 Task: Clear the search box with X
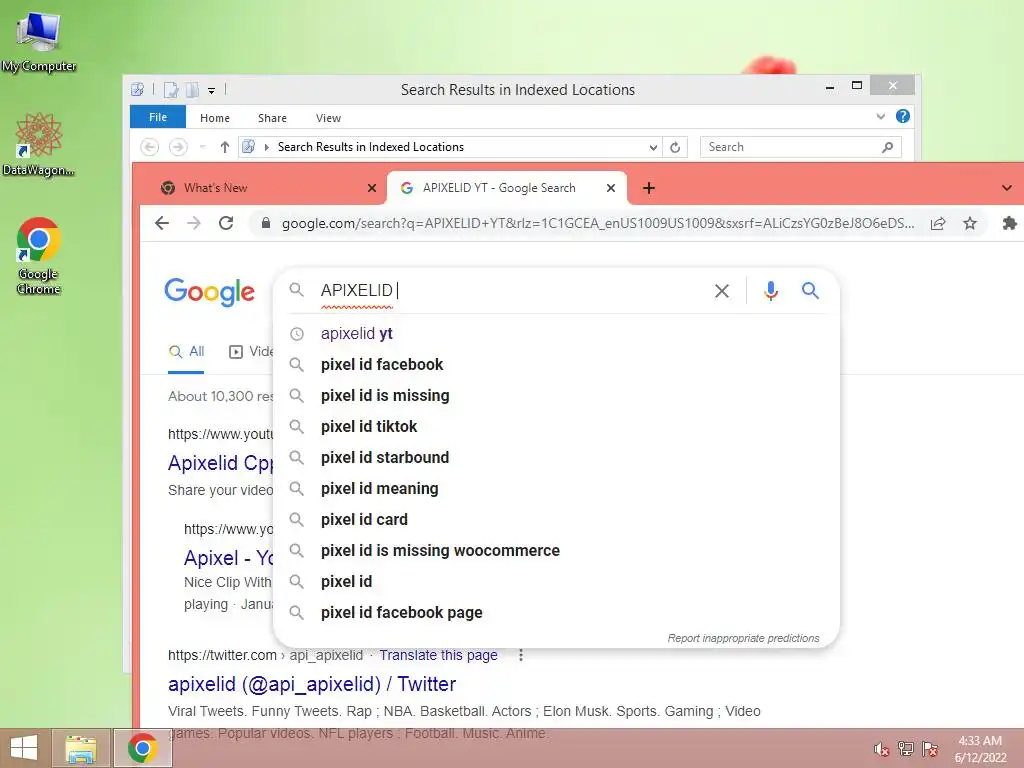pos(722,291)
